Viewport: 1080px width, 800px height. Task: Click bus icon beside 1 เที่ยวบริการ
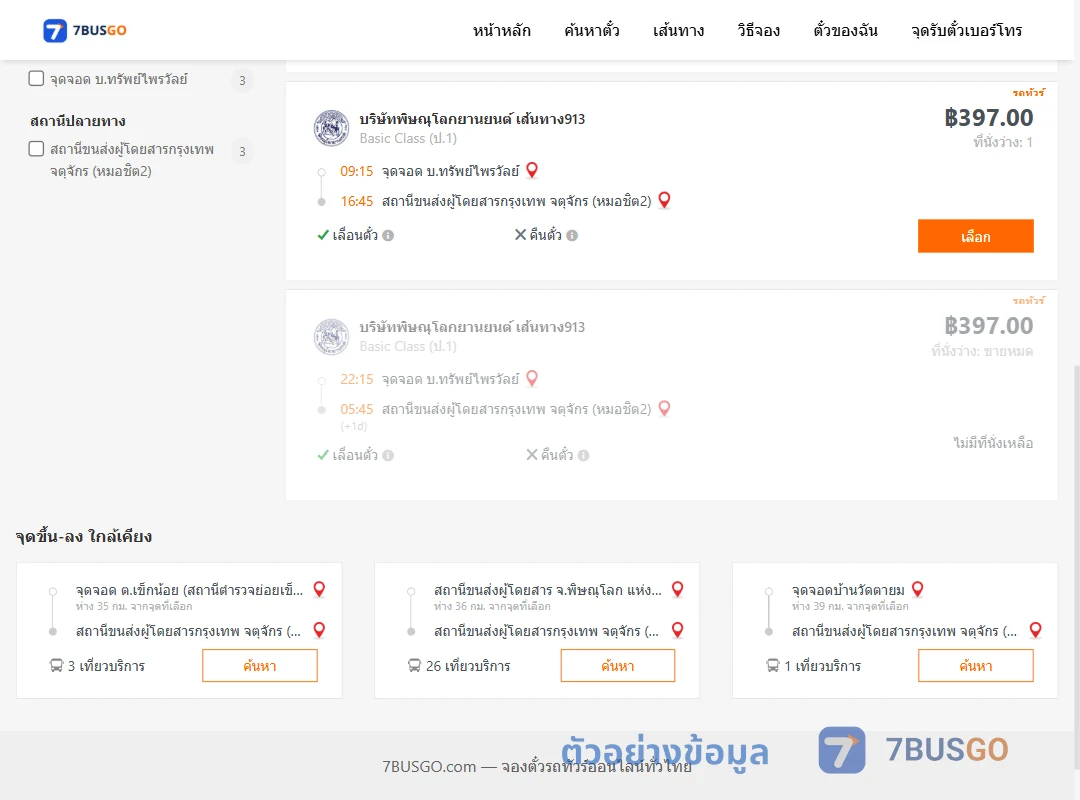click(772, 666)
